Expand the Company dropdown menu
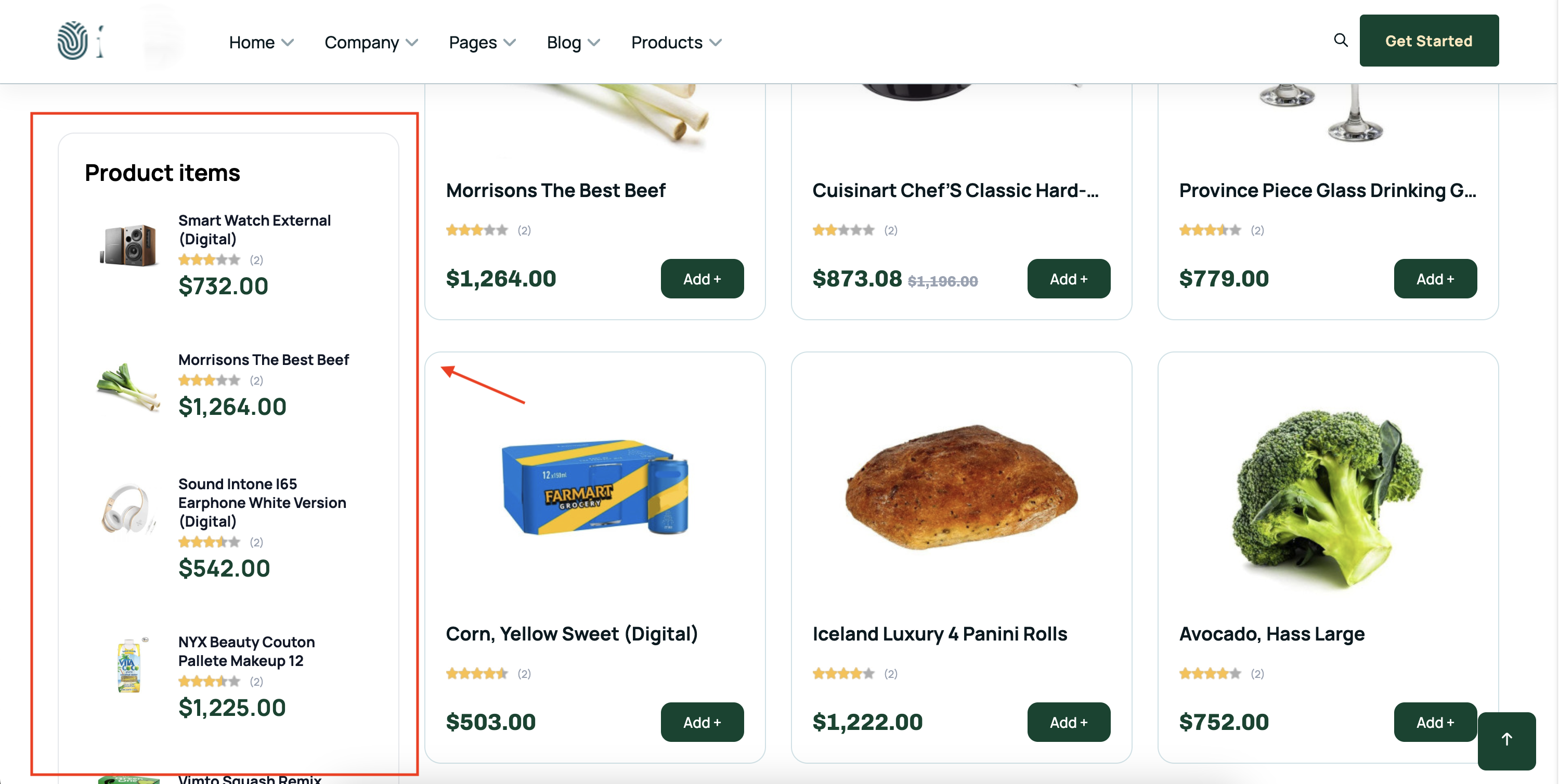Image resolution: width=1559 pixels, height=784 pixels. click(x=371, y=42)
